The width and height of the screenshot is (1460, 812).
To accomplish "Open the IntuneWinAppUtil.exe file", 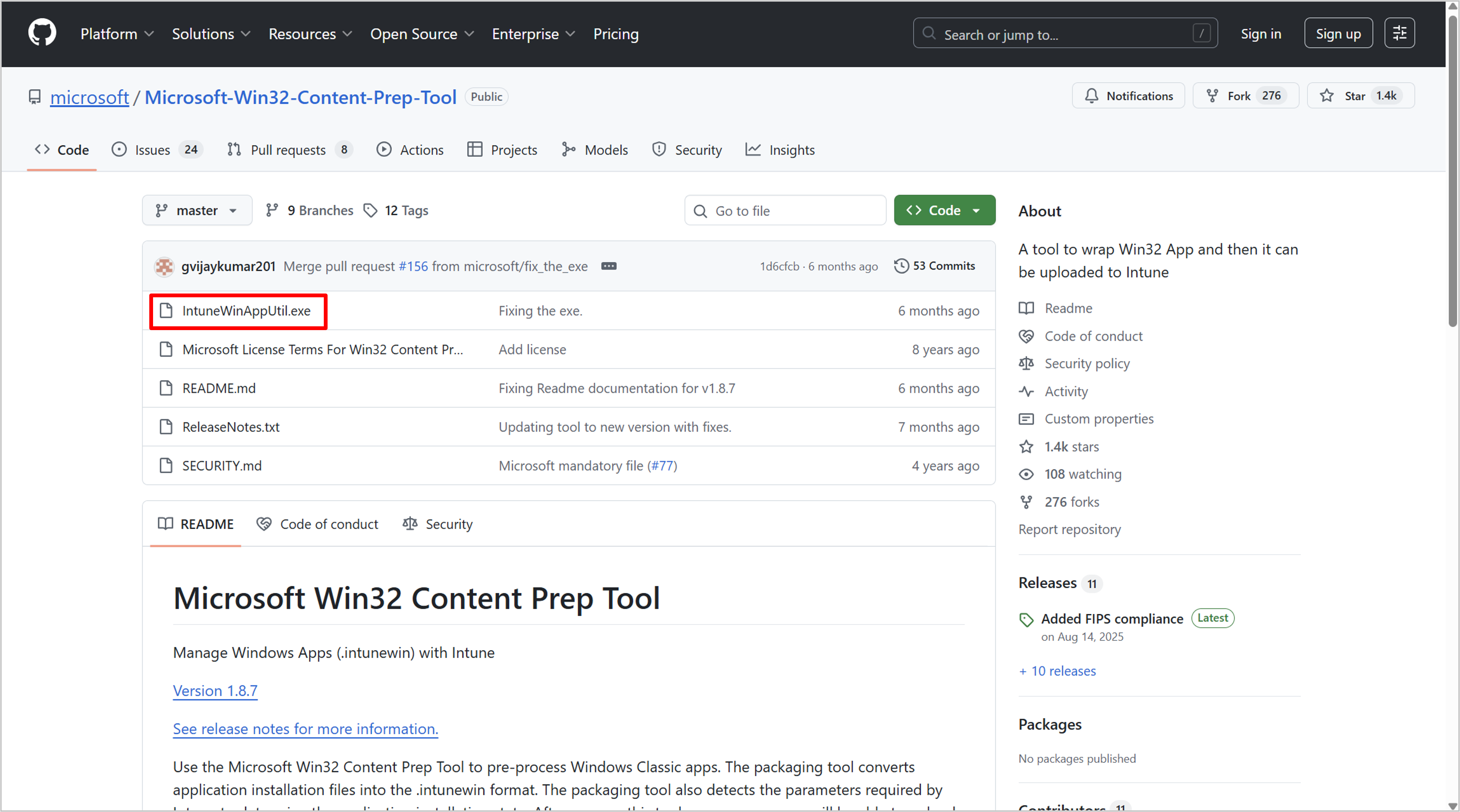I will [x=246, y=311].
